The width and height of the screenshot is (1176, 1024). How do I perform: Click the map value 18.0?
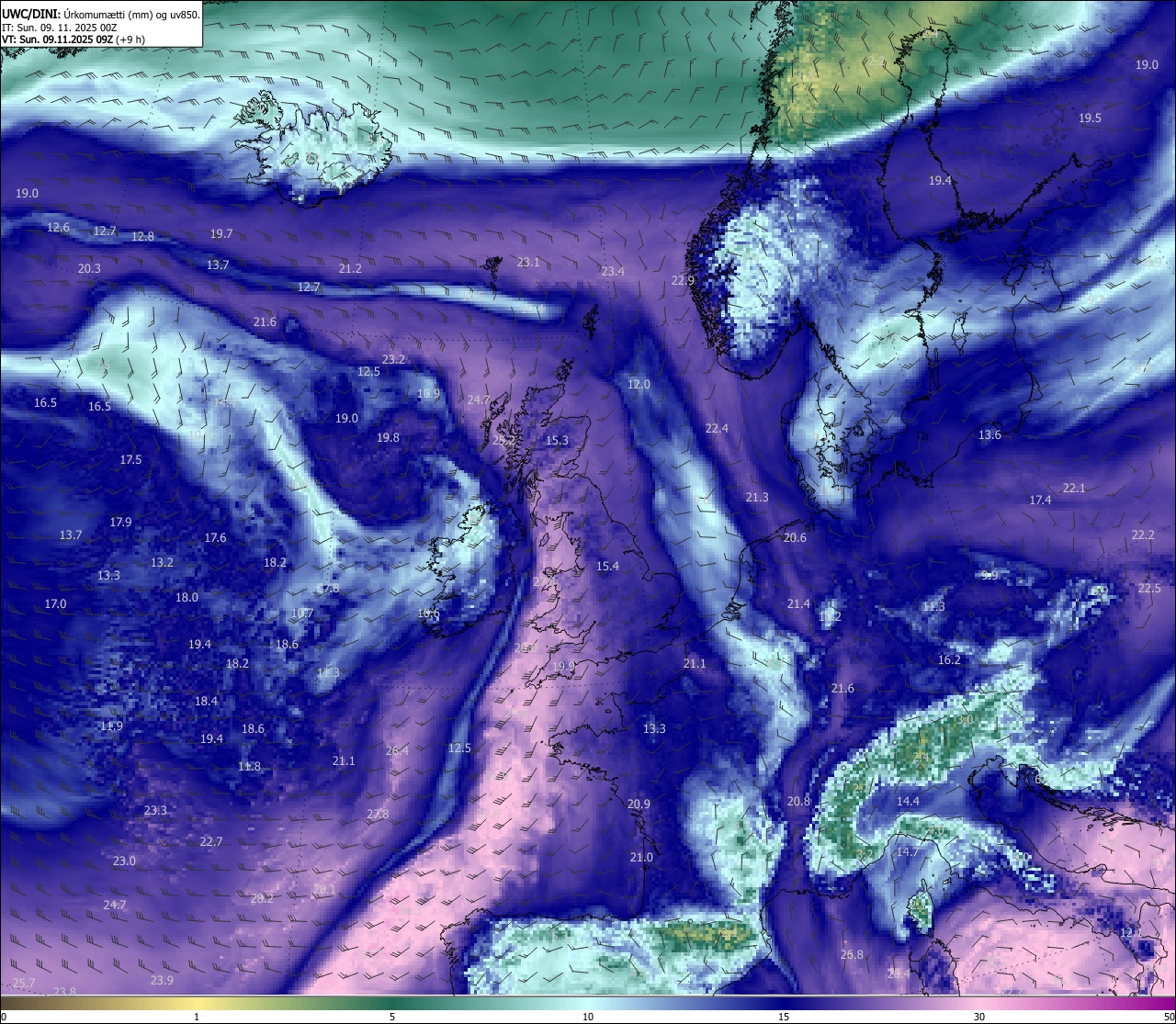point(187,598)
